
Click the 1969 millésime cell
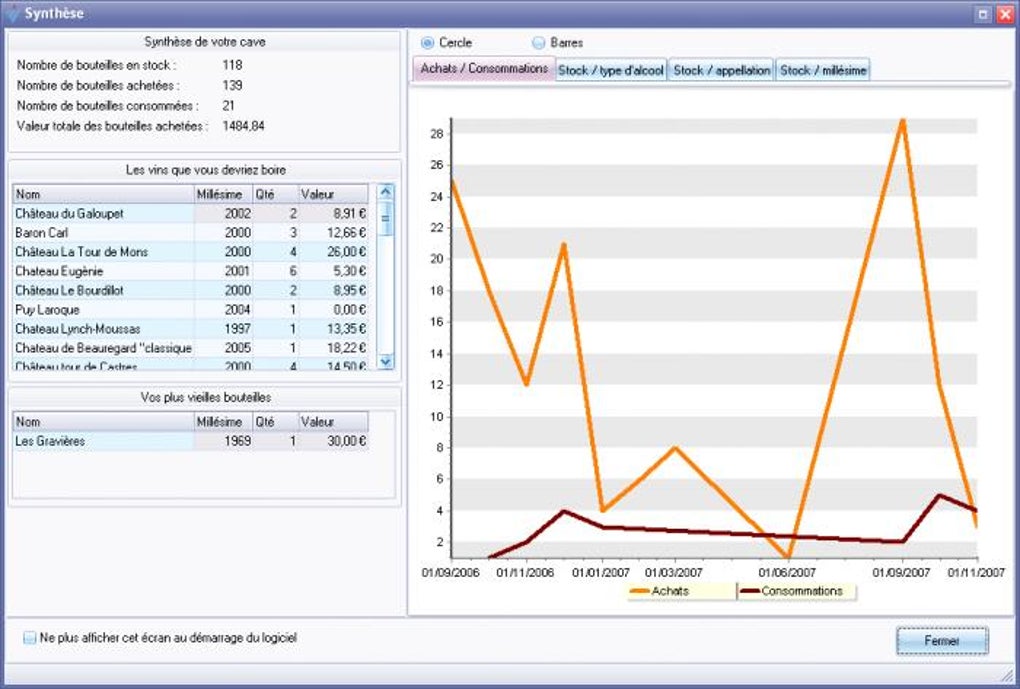[223, 441]
